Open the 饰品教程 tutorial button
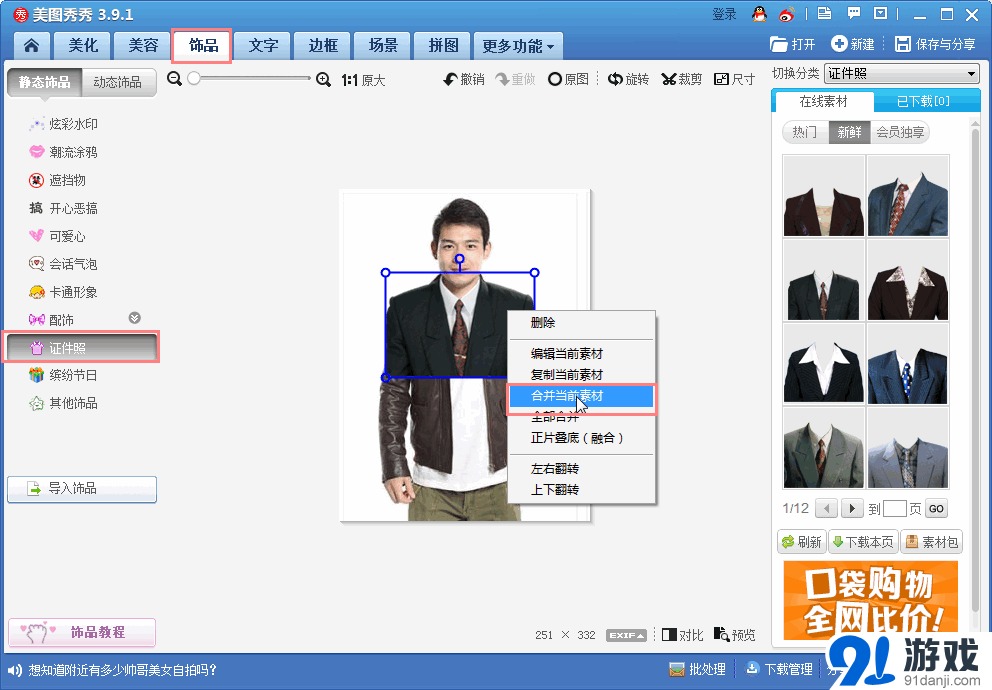This screenshot has height=690, width=992. (x=82, y=632)
